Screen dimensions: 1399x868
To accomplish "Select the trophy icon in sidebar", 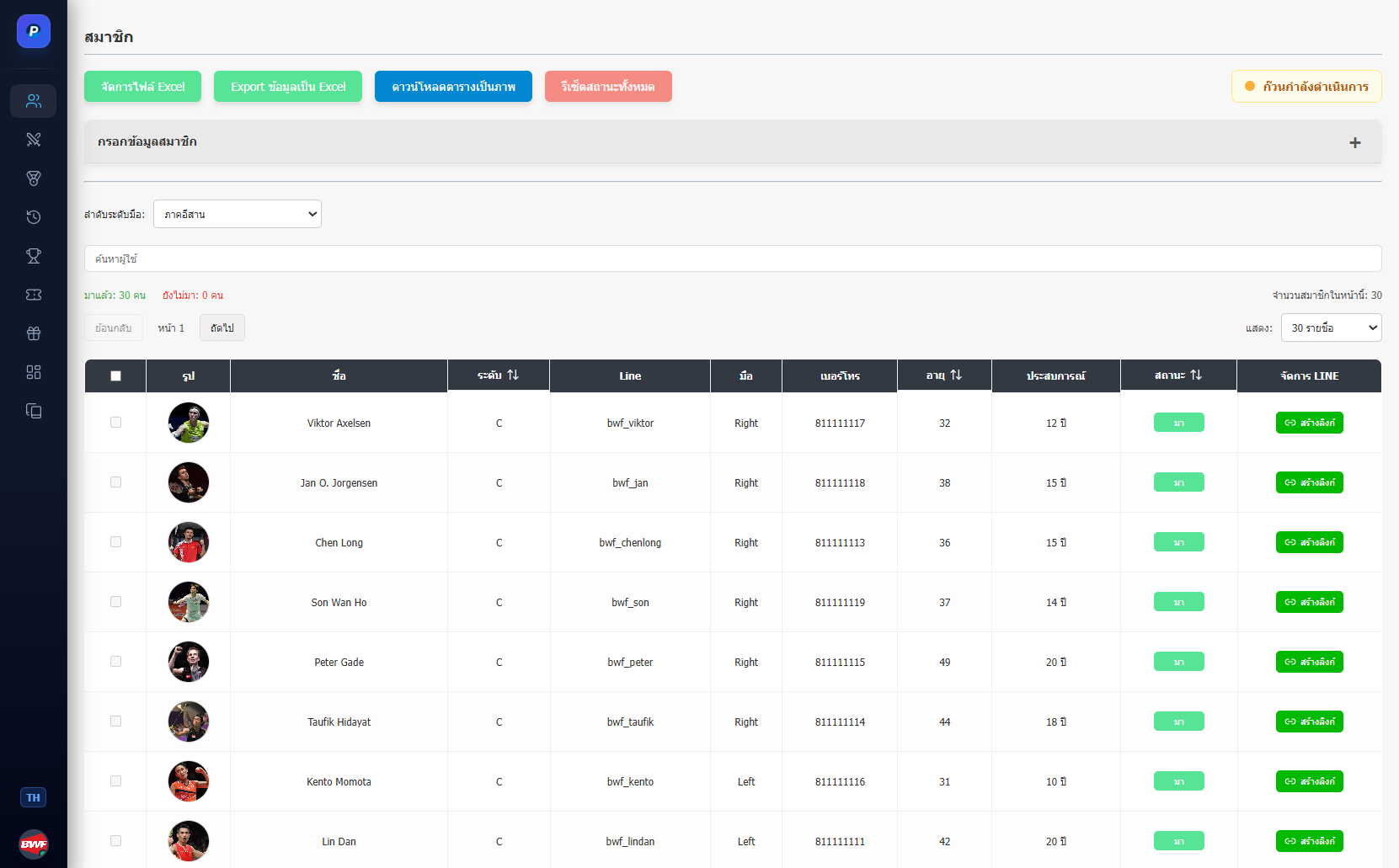I will tap(34, 256).
